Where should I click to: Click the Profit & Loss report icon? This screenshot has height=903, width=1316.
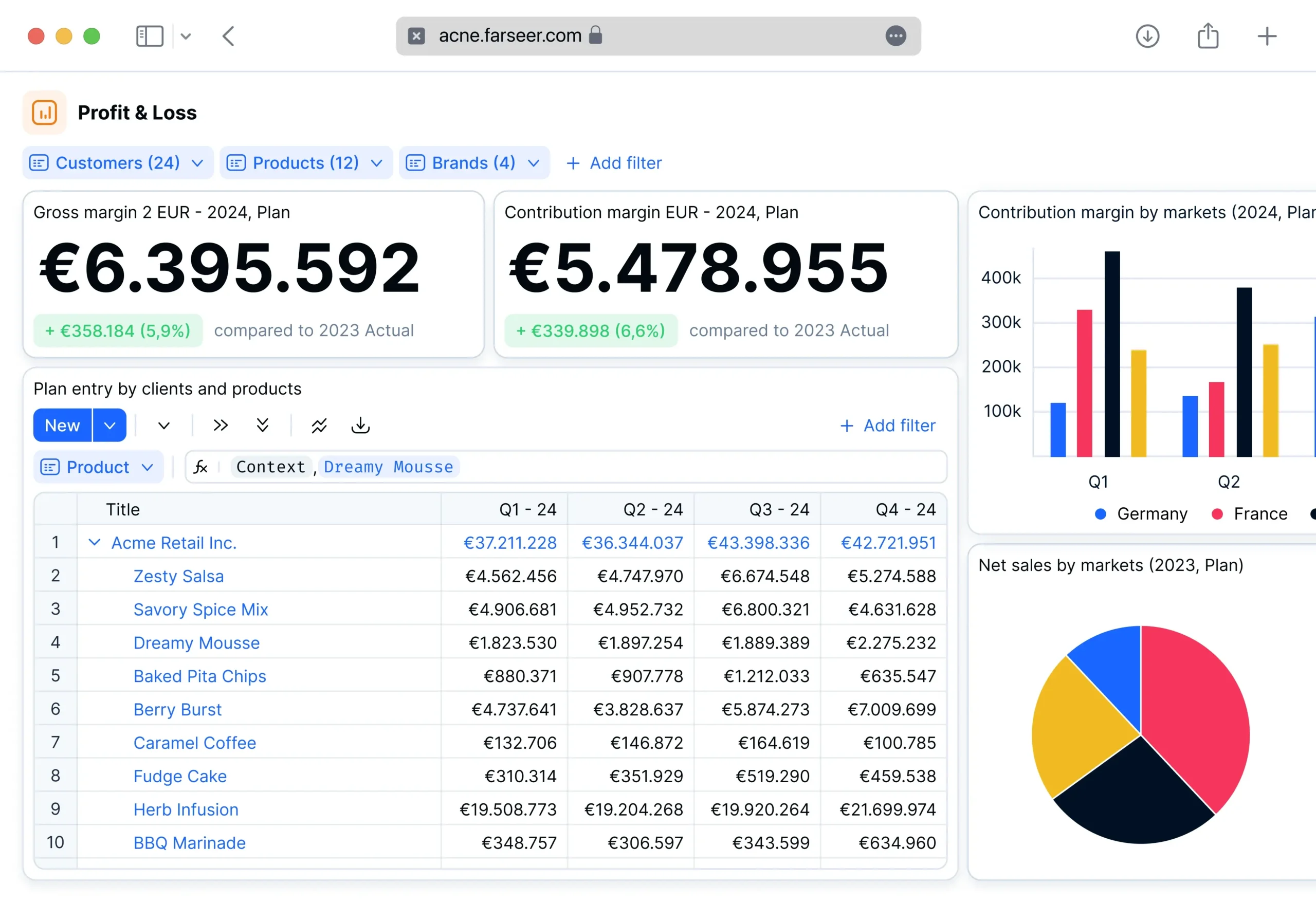44,112
